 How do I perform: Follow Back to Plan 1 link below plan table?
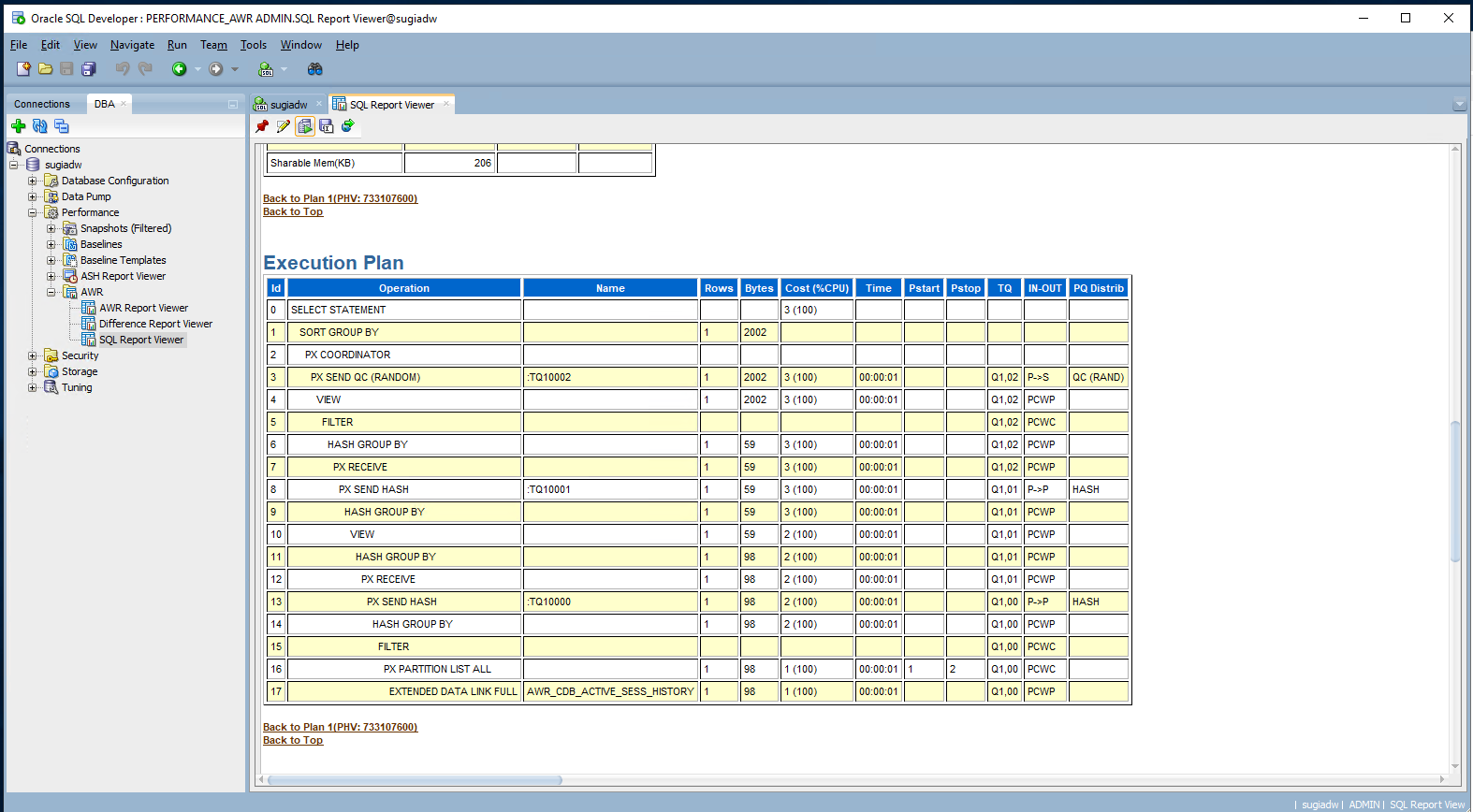[340, 727]
